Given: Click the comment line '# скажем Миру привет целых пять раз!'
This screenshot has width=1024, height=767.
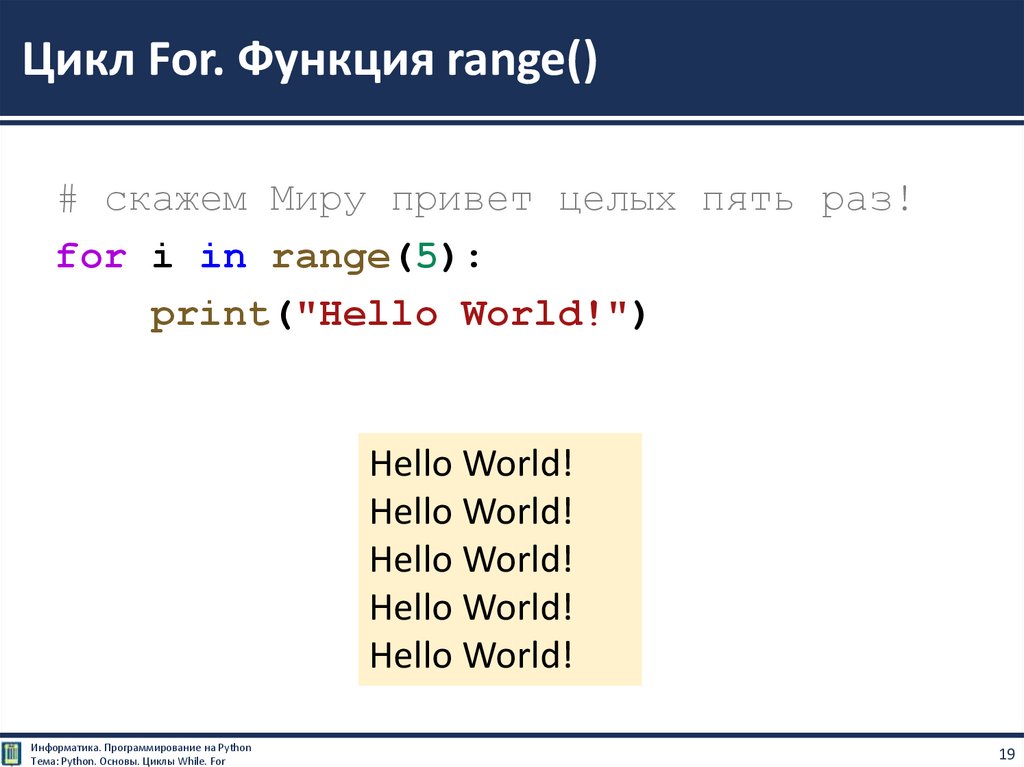Looking at the screenshot, I should click(485, 199).
